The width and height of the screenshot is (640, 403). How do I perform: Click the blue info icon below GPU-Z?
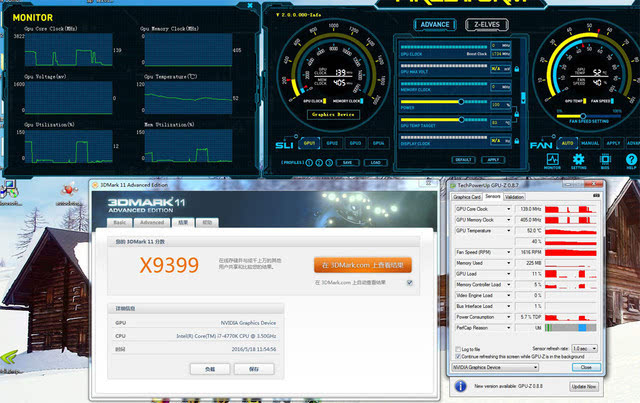pos(460,386)
